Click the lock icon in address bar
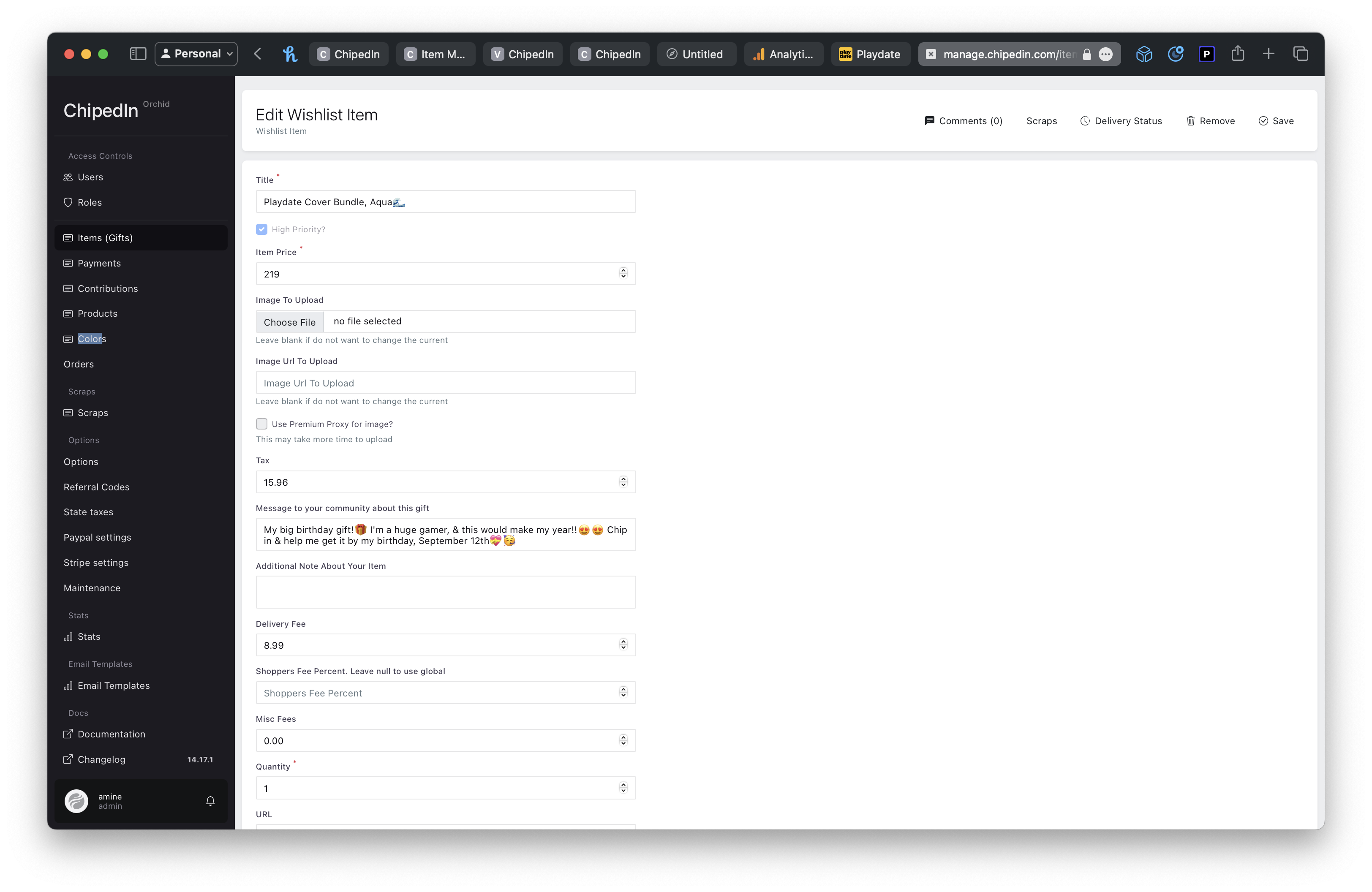This screenshot has width=1372, height=892. [x=1086, y=54]
